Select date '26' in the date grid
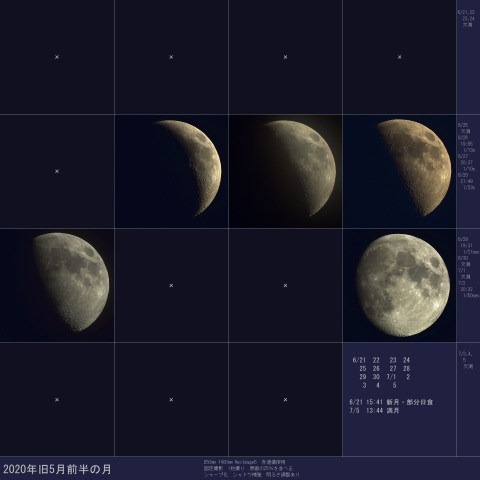This screenshot has height=480, width=480. click(376, 368)
